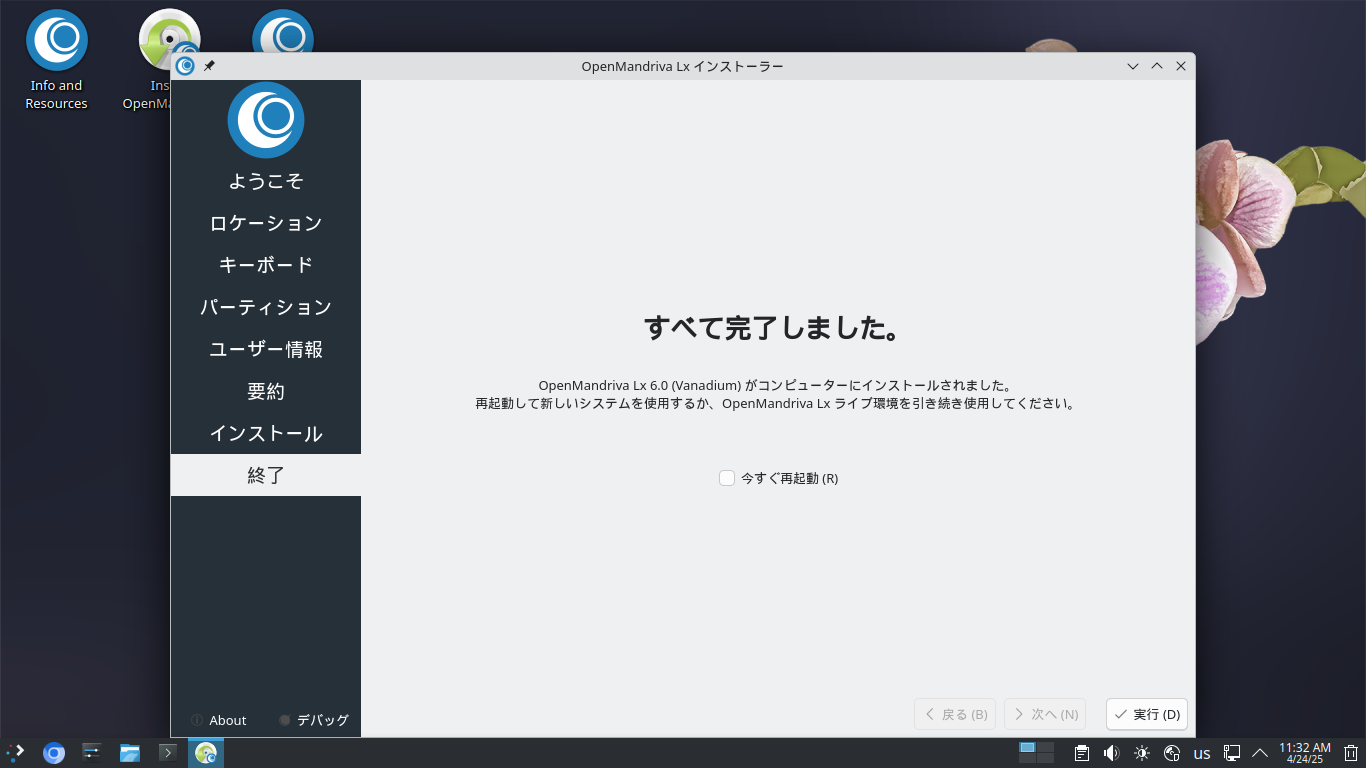Open the window menu icon in the title bar
1366x768 pixels.
pos(185,66)
